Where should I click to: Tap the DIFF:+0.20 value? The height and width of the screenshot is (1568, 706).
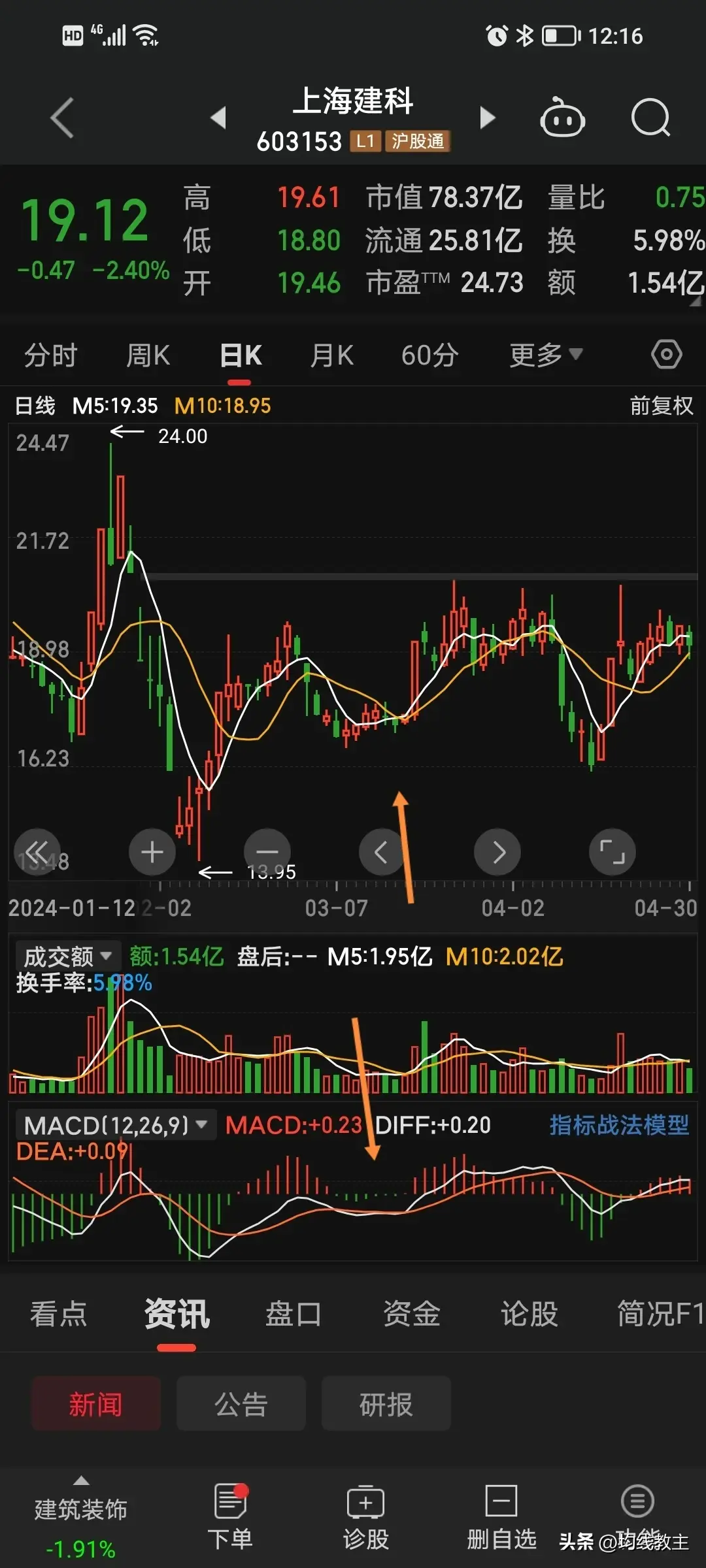[433, 1125]
